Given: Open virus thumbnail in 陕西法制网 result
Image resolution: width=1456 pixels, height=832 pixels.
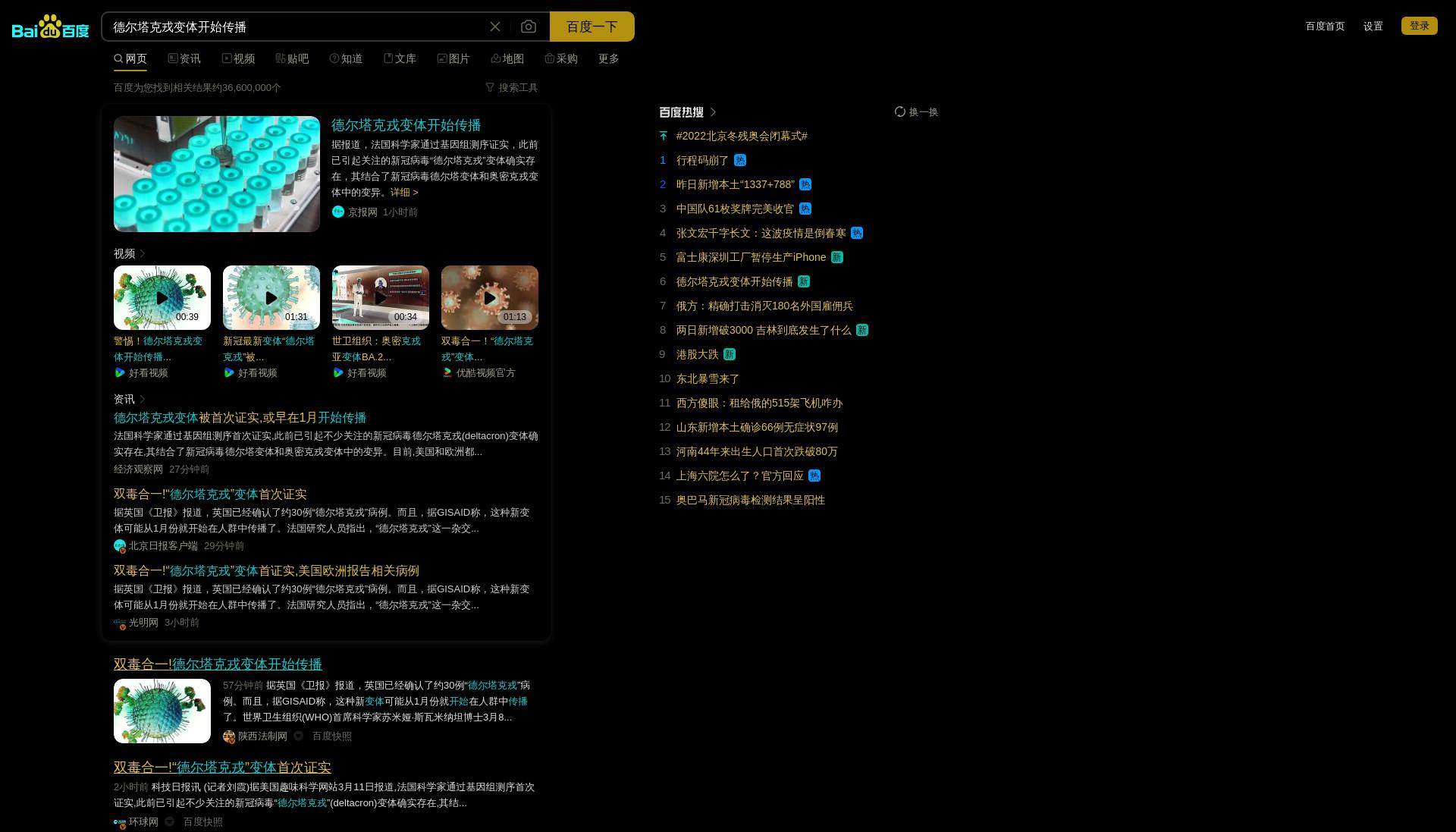Looking at the screenshot, I should pyautogui.click(x=162, y=711).
